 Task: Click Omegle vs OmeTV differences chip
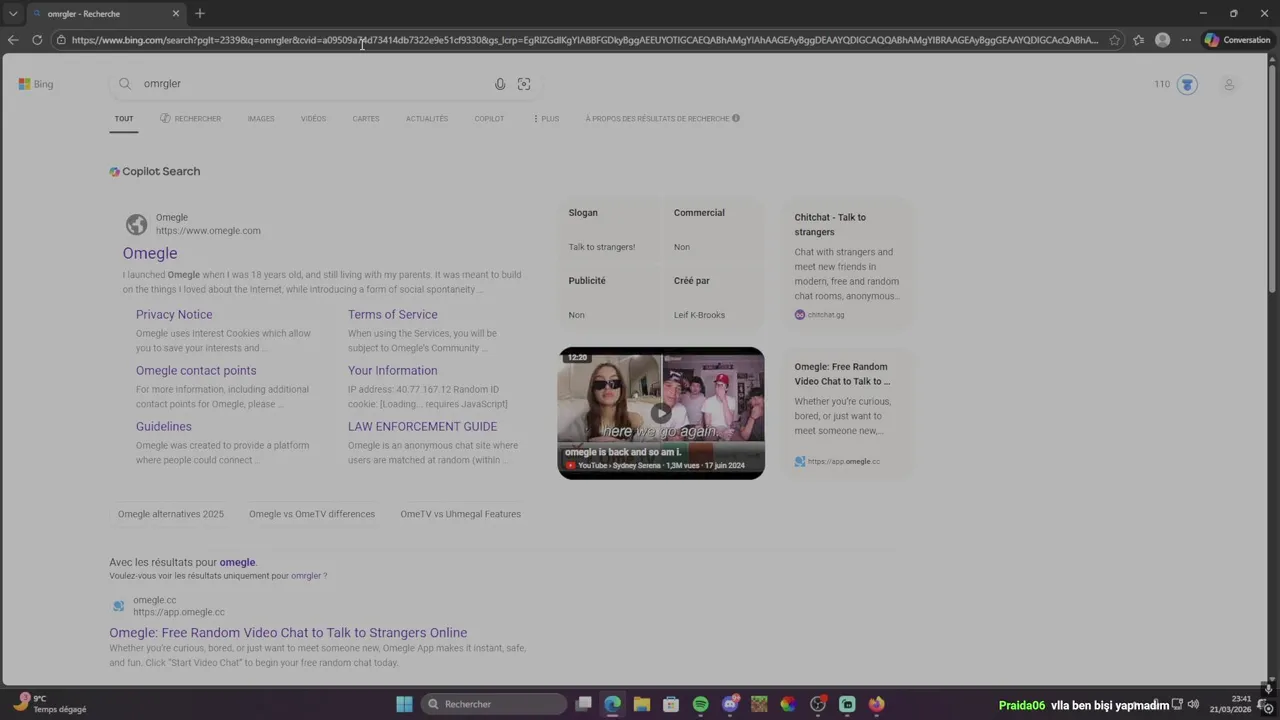click(x=312, y=514)
